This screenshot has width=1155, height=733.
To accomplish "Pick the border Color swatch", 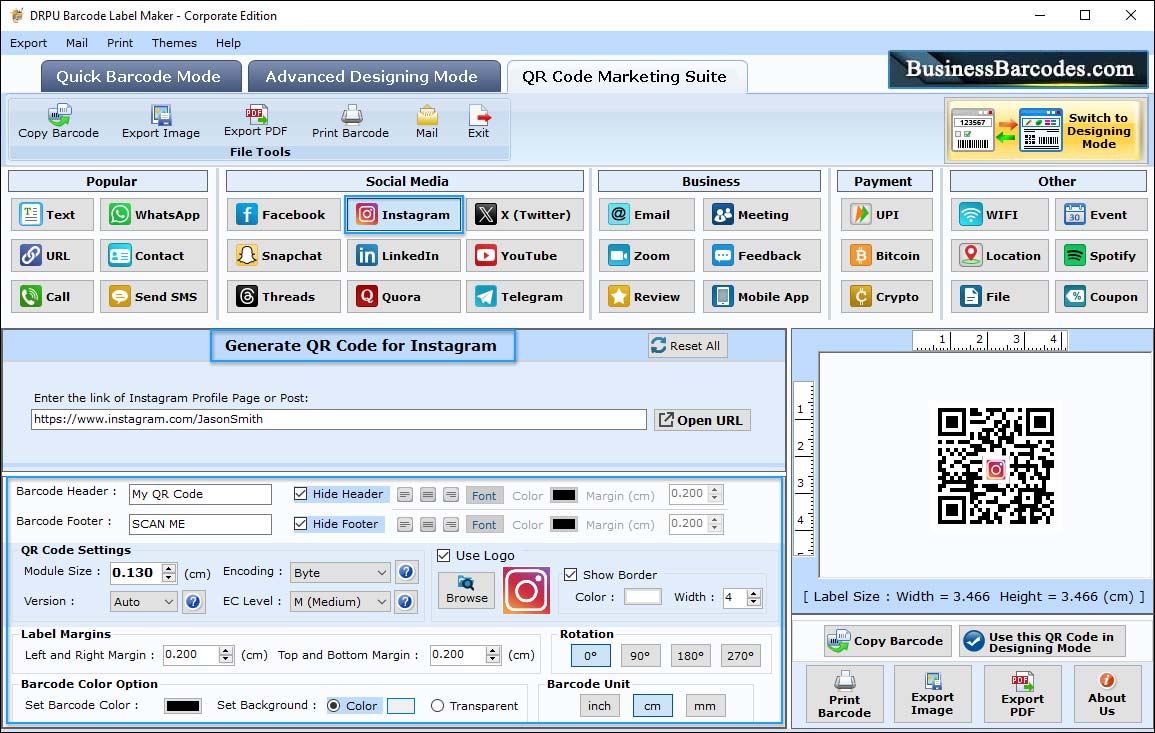I will [x=642, y=597].
